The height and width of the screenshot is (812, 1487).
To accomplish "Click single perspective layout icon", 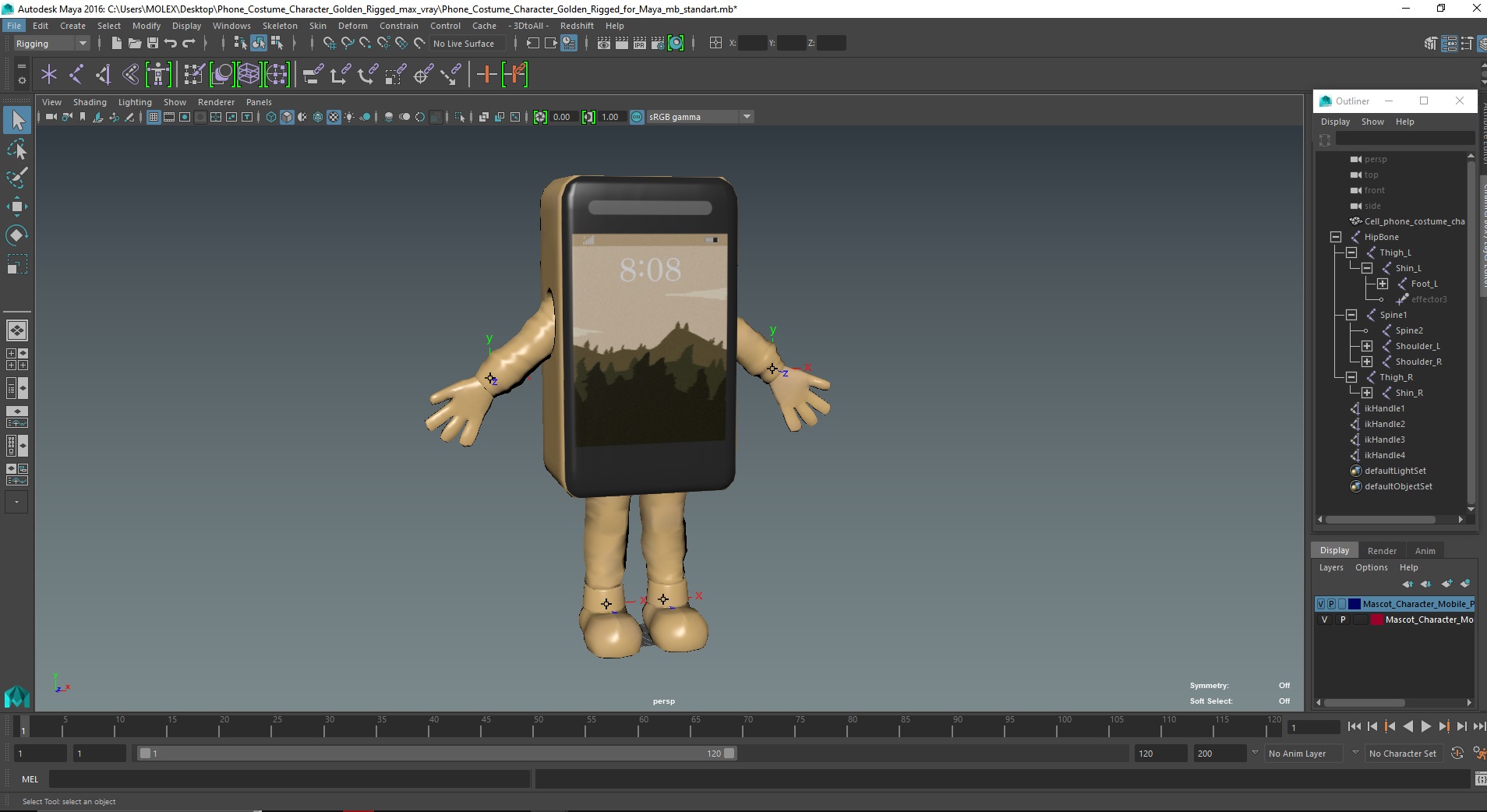I will click(x=16, y=330).
